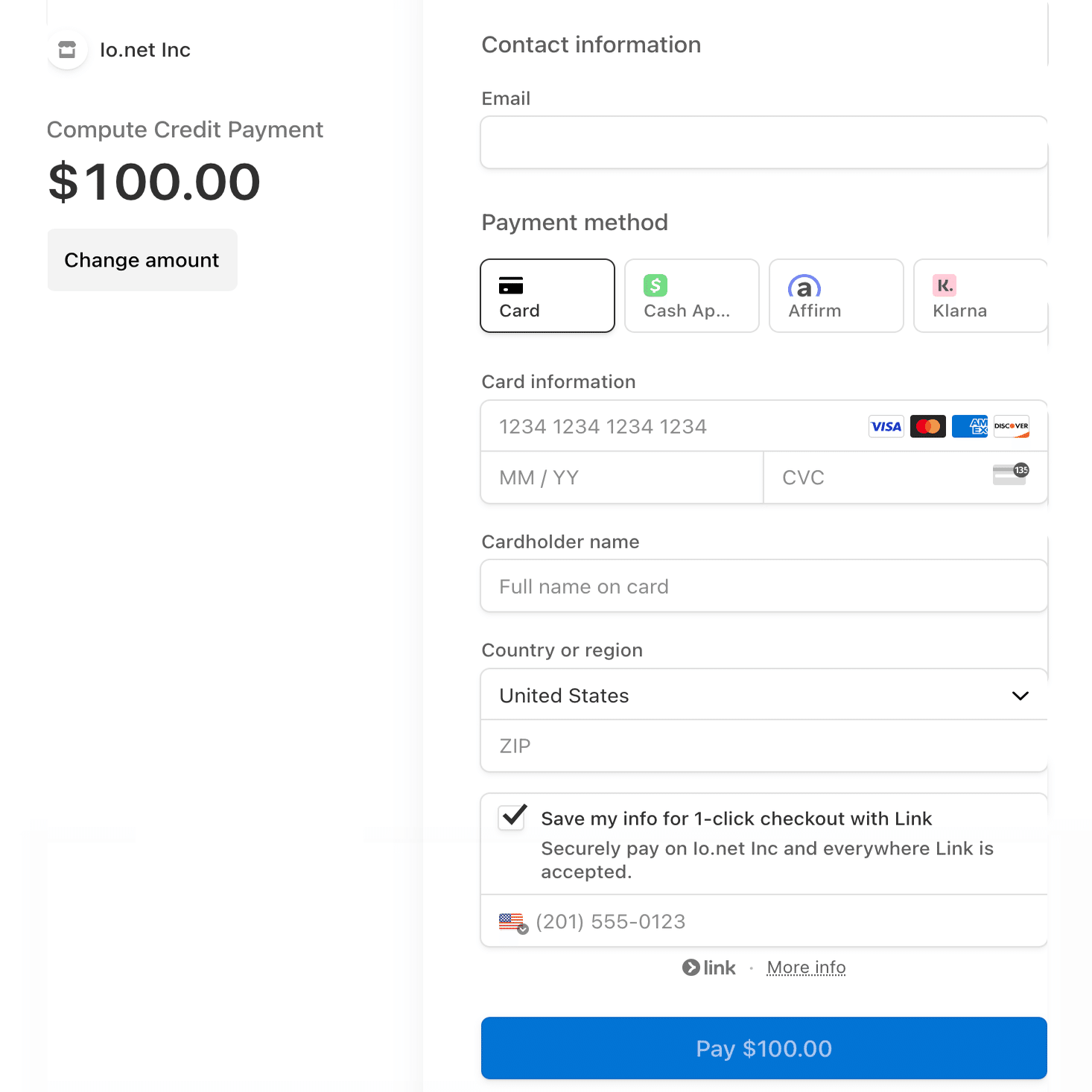Choose Affirm as payment method
The height and width of the screenshot is (1092, 1092).
[x=836, y=296]
